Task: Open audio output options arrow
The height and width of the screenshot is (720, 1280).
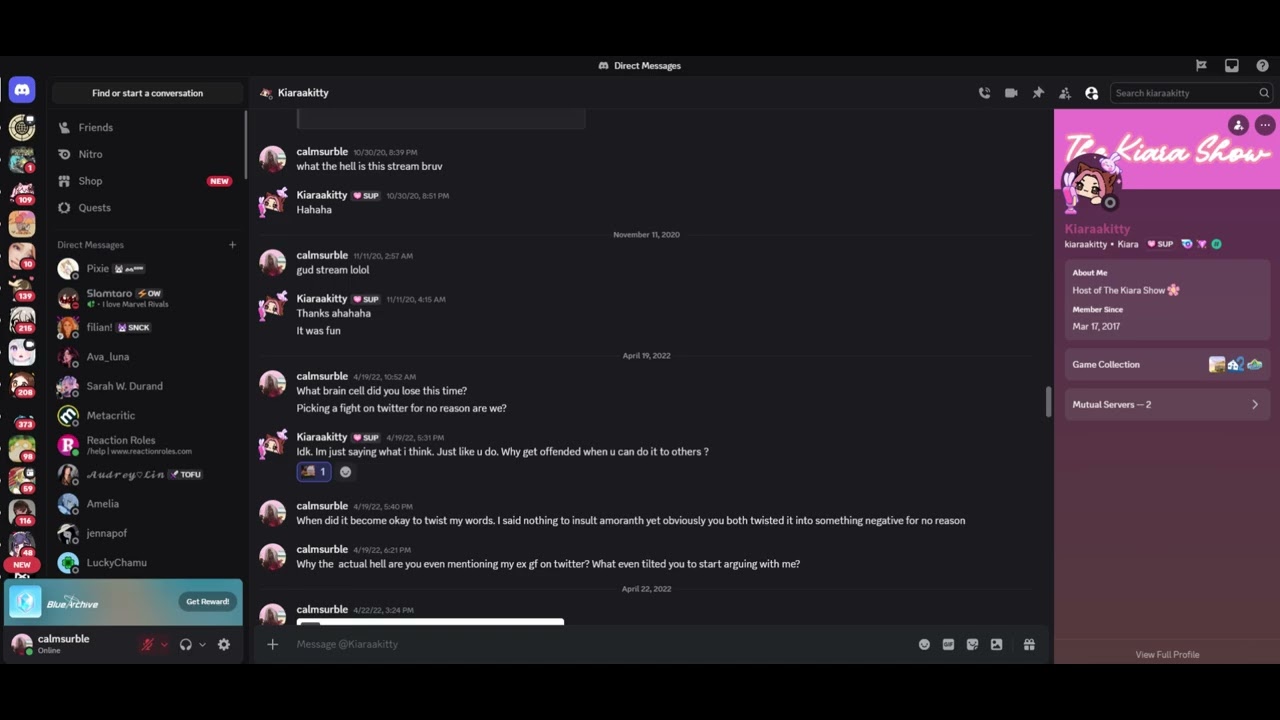Action: (x=202, y=645)
